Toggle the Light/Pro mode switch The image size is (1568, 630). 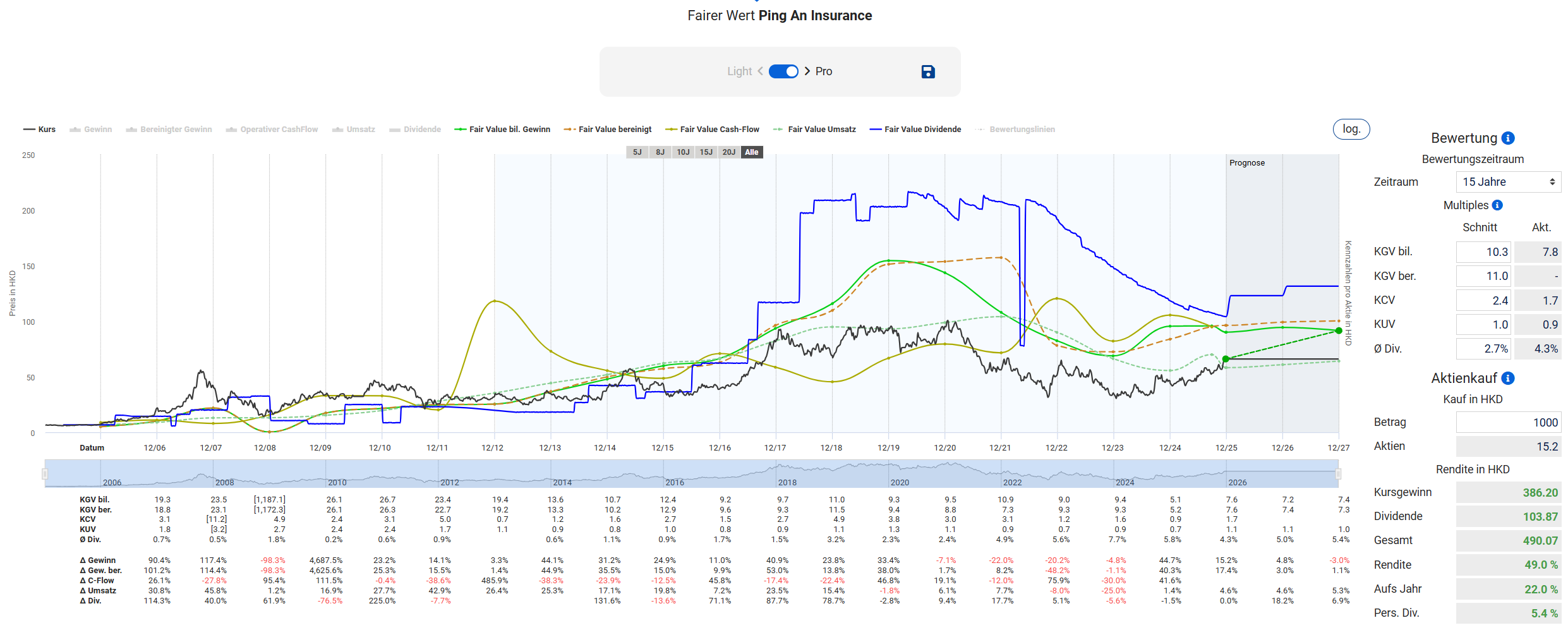[783, 71]
